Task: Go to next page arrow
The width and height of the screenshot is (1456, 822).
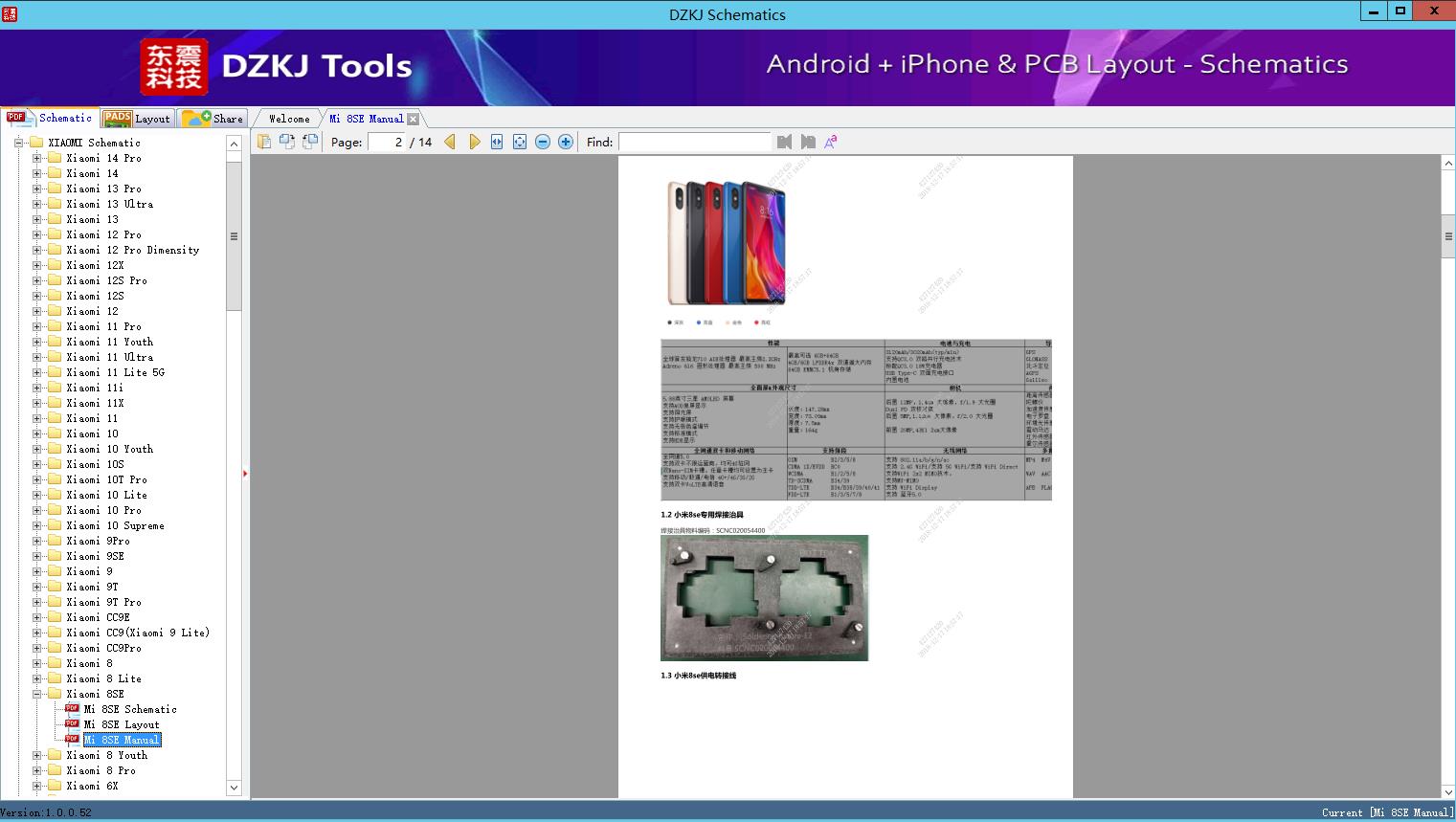Action: click(x=475, y=142)
